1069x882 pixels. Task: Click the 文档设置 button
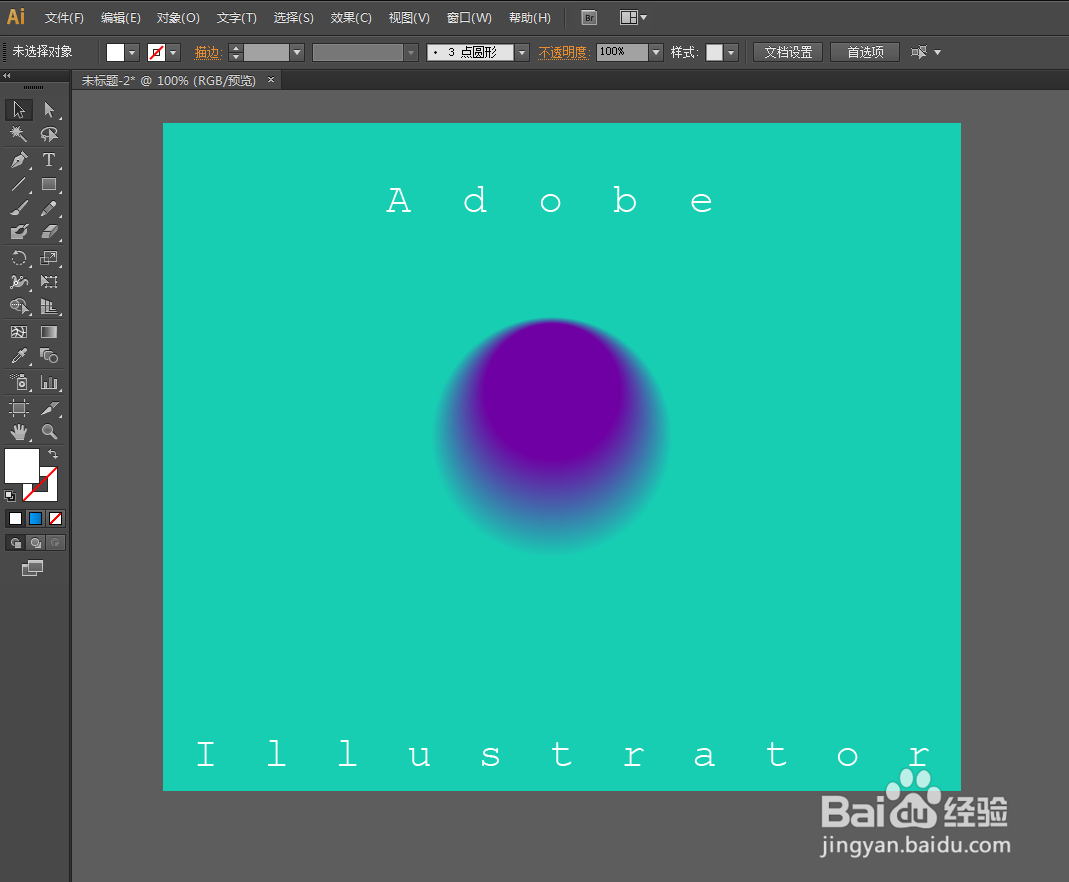tap(788, 52)
